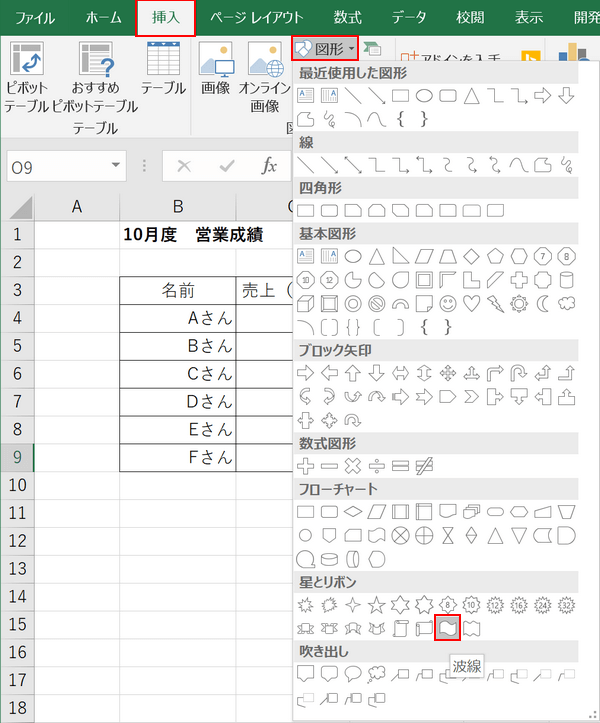
Task: Pick the Heart basic shape
Action: tap(471, 303)
